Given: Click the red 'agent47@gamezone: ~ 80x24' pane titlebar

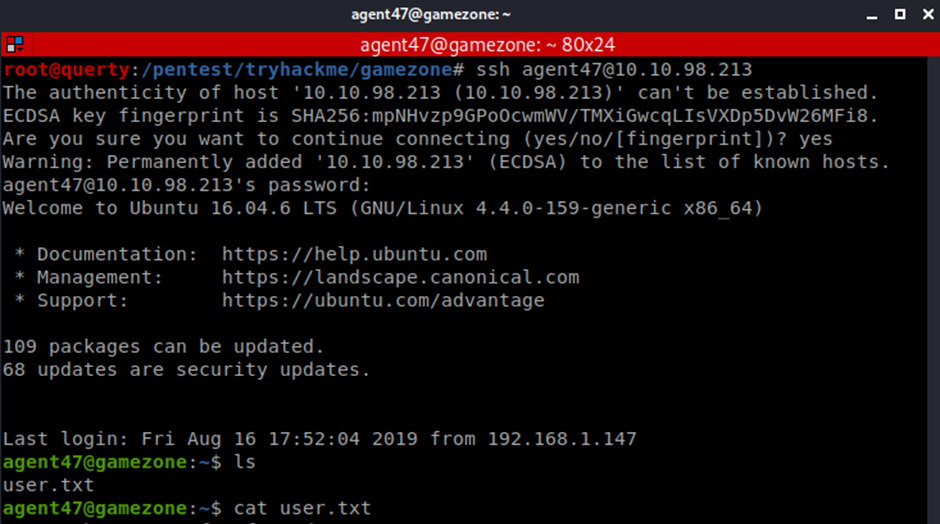Looking at the screenshot, I should [x=470, y=44].
